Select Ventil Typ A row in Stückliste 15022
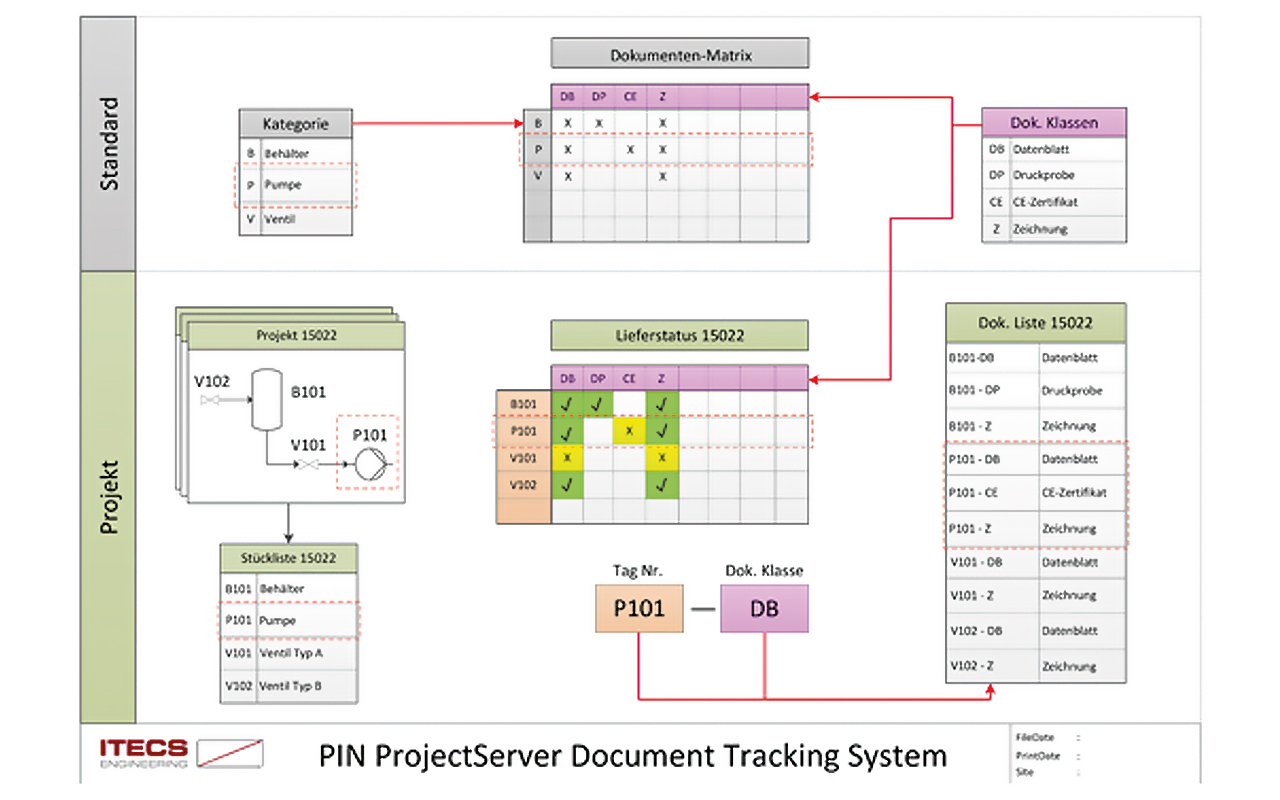The image size is (1280, 800). pos(289,653)
